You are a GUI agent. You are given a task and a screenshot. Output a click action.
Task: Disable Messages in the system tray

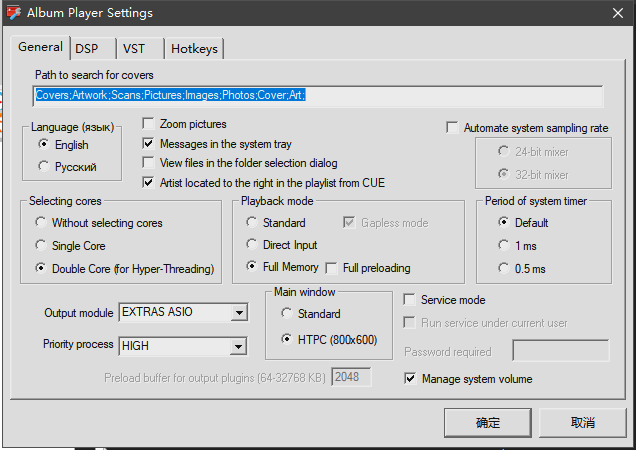[149, 144]
